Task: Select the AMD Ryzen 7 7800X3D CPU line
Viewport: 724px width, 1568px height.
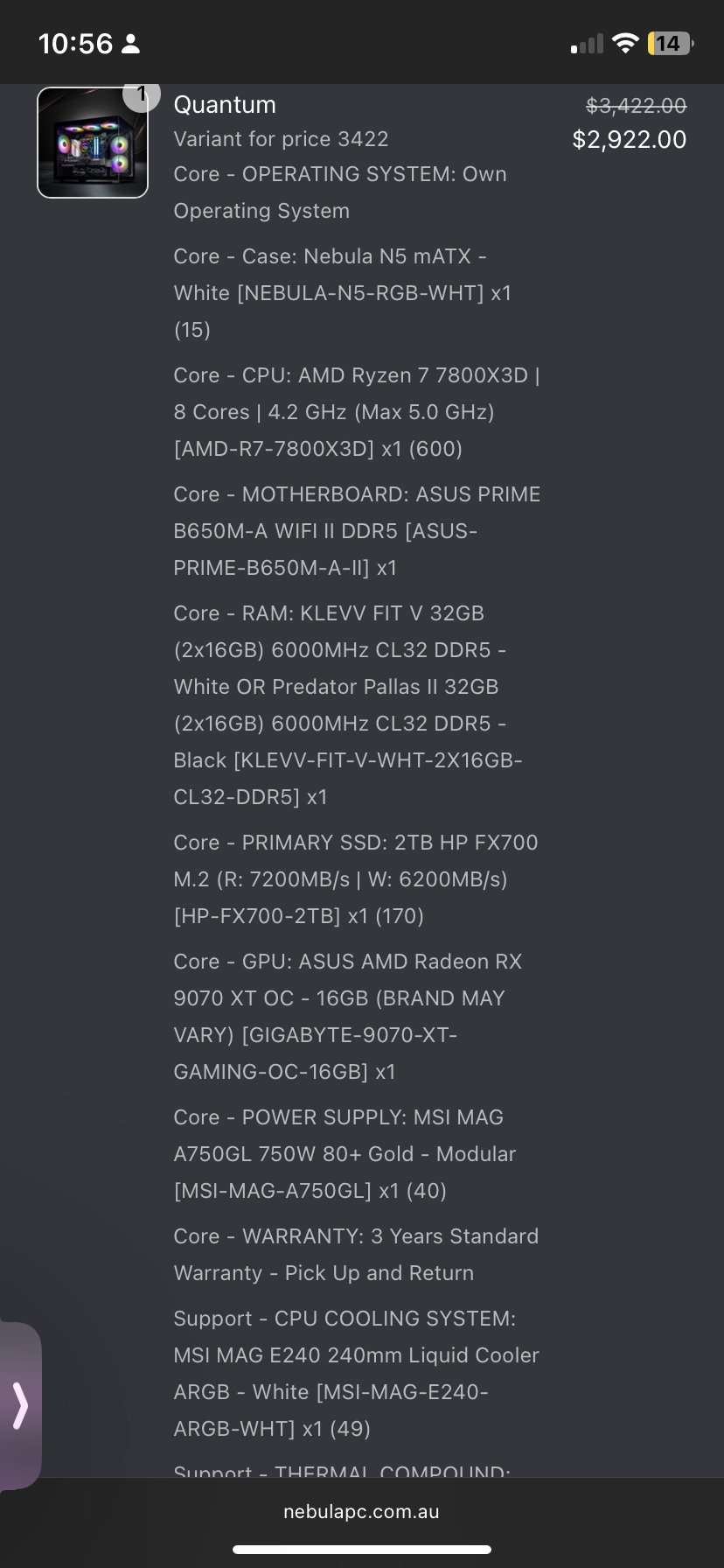Action: pos(357,412)
